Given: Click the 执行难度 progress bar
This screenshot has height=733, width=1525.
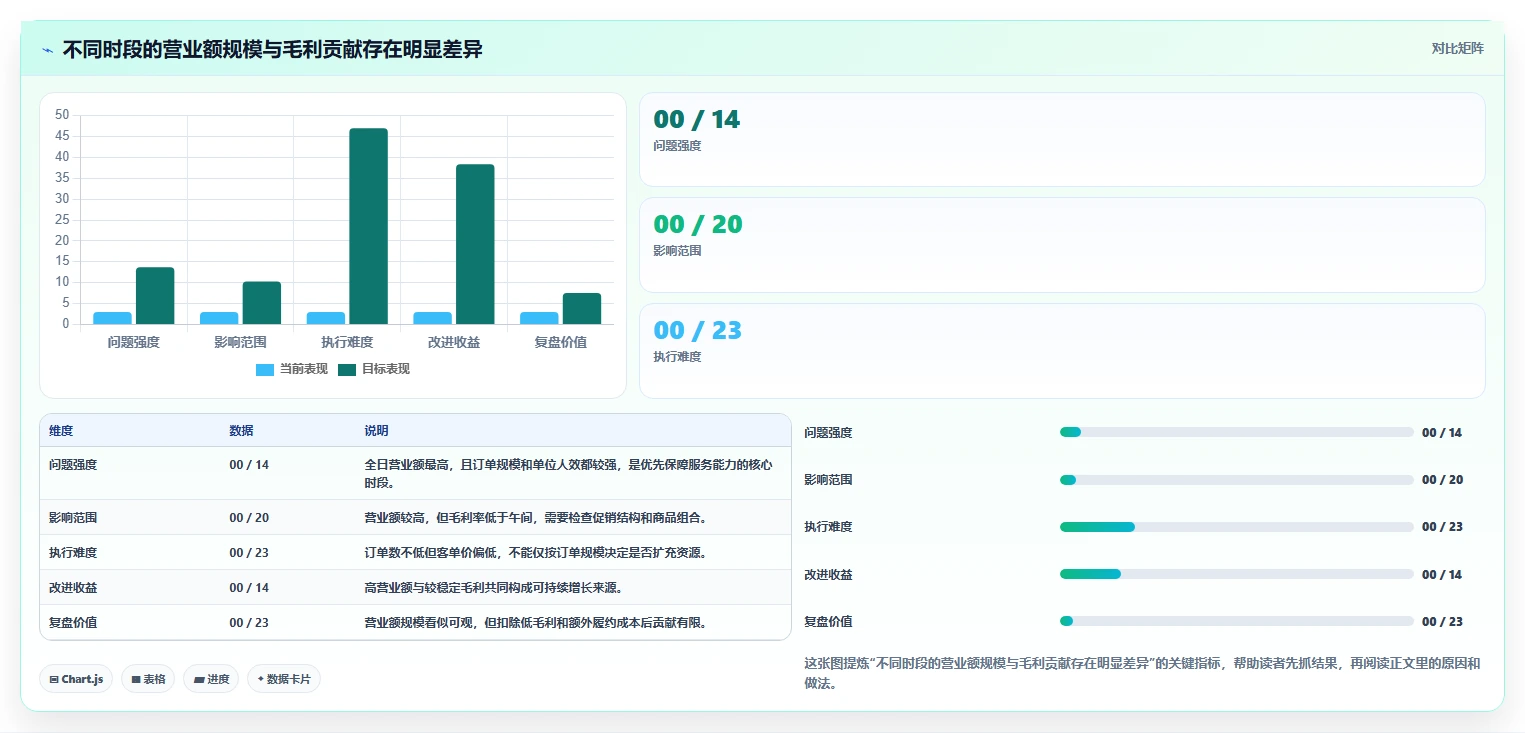Looking at the screenshot, I should tap(1237, 527).
